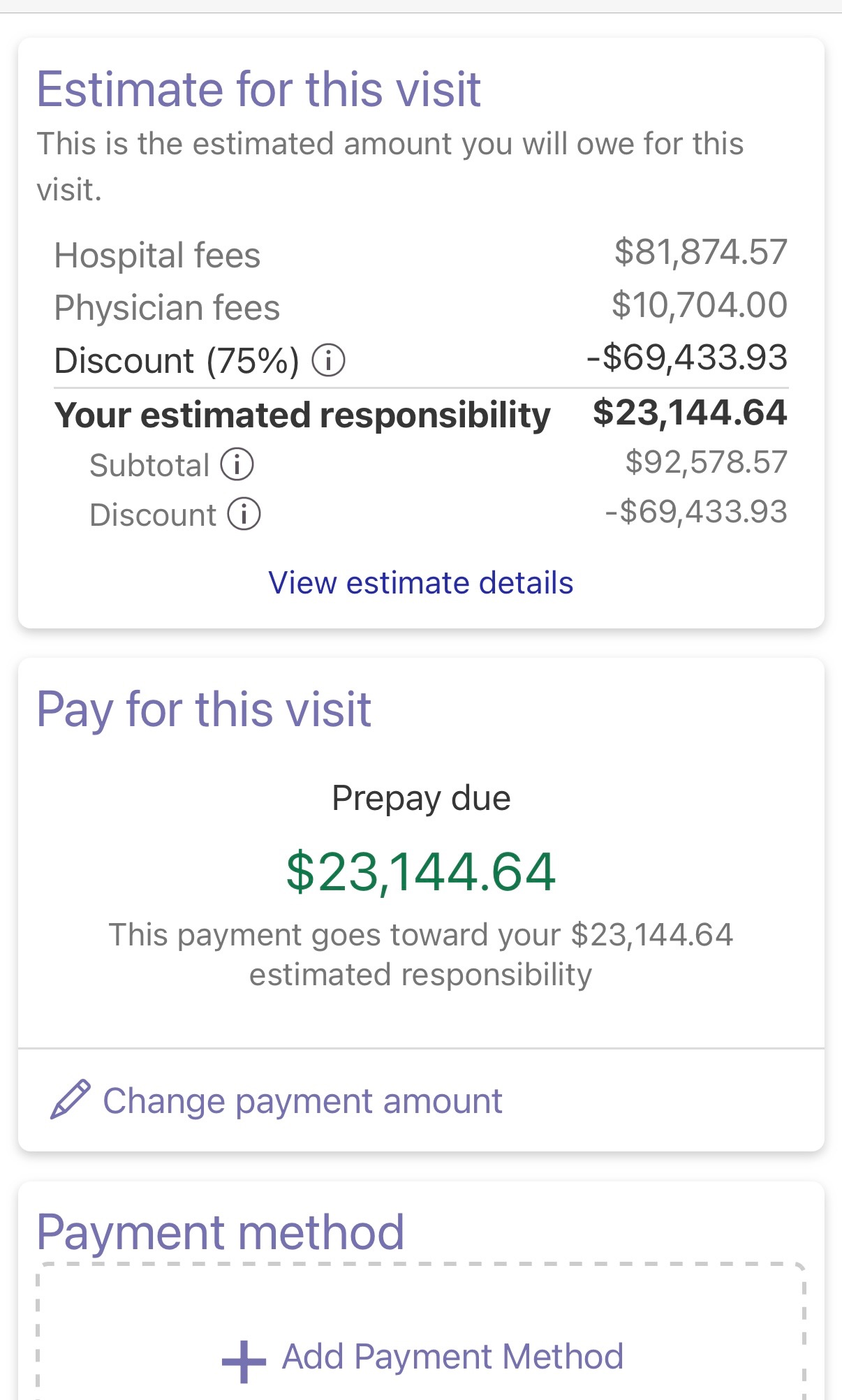
Task: Click the info icon beside Discount (75%)
Action: 328,361
